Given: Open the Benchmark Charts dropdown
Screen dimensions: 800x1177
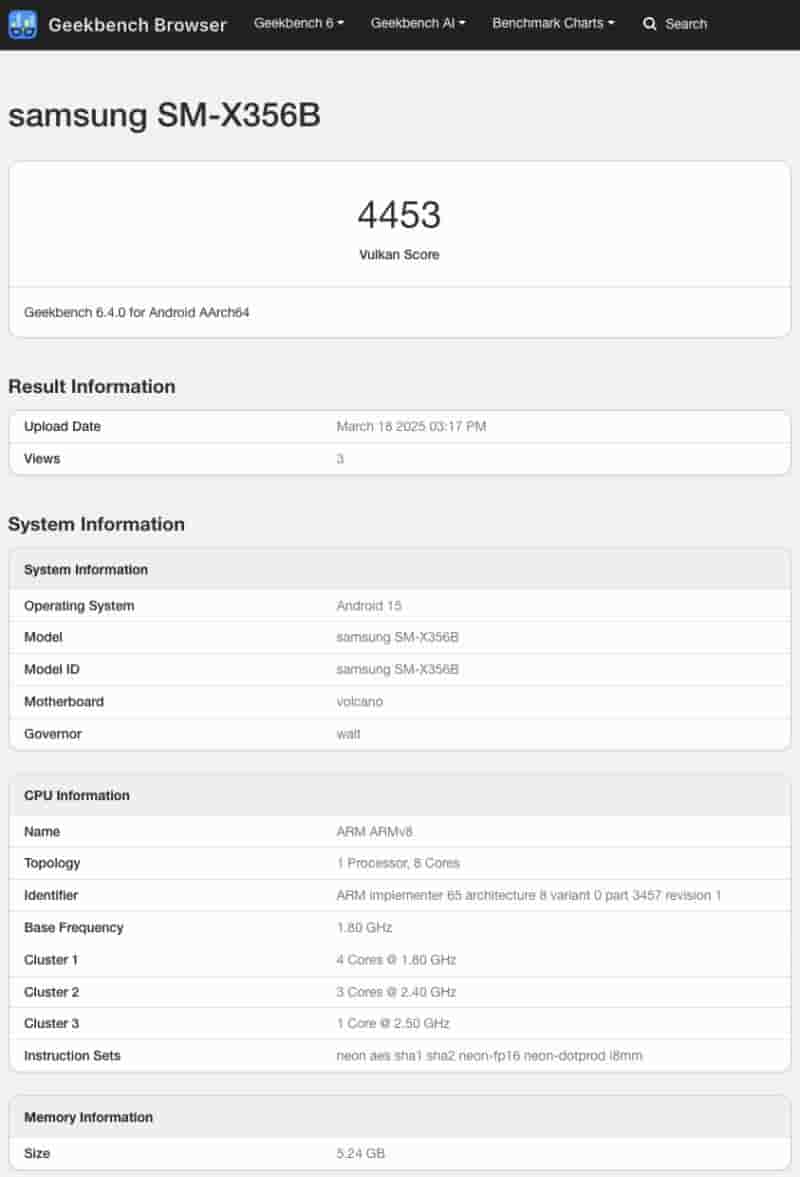Looking at the screenshot, I should (553, 23).
